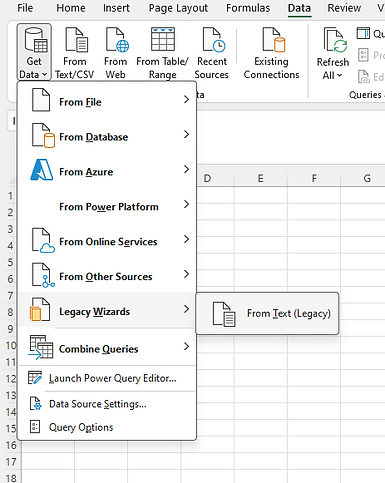Click the From Table/Range icon
Viewport: 385px width, 483px height.
point(163,39)
